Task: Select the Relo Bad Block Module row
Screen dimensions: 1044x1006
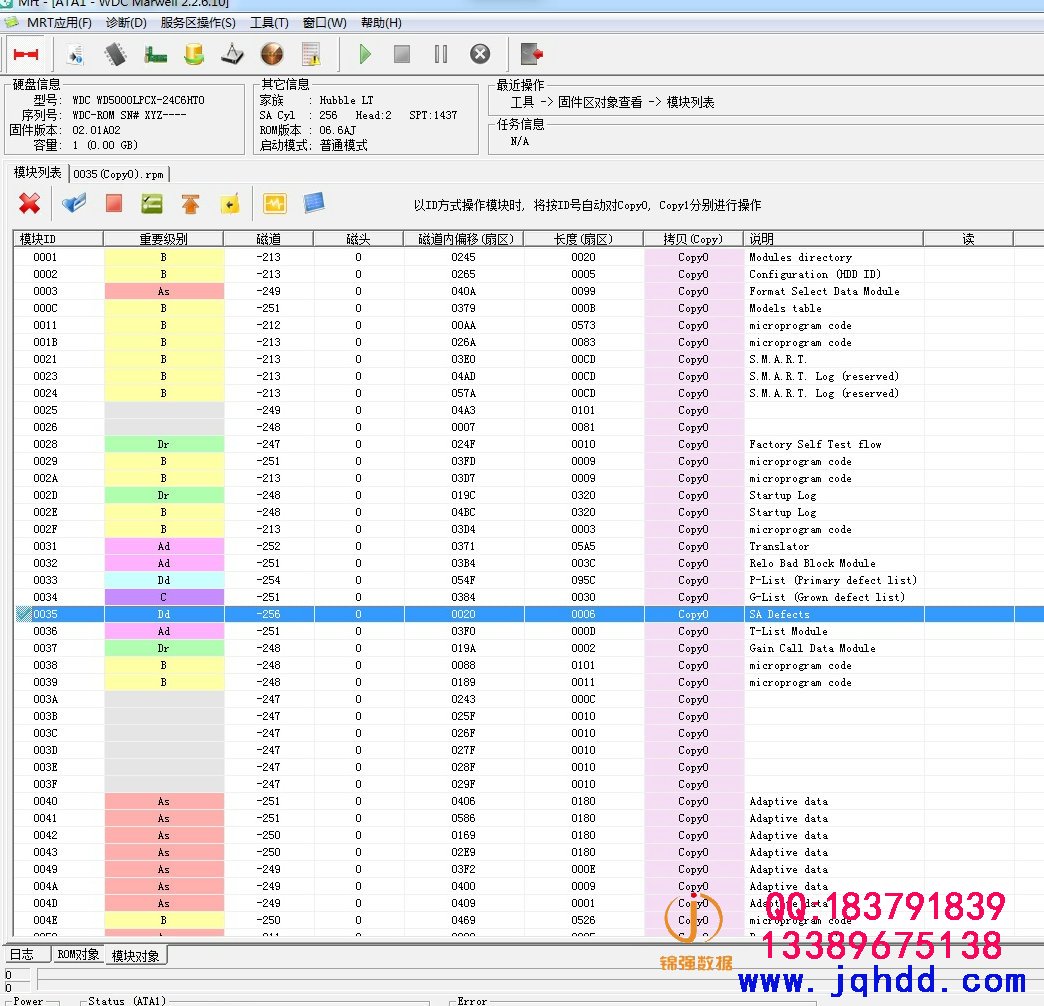Action: click(529, 563)
